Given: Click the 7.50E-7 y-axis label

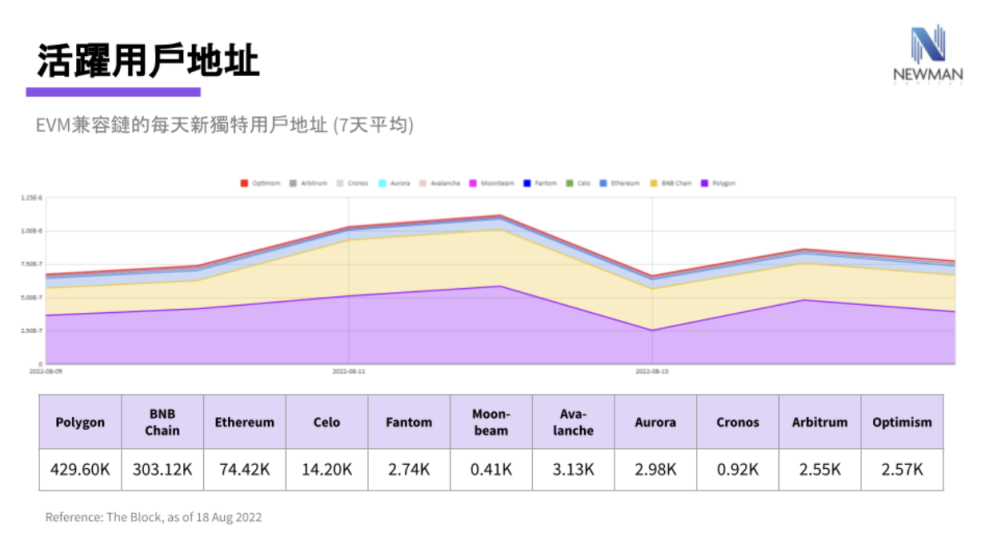Looking at the screenshot, I should click(x=32, y=264).
